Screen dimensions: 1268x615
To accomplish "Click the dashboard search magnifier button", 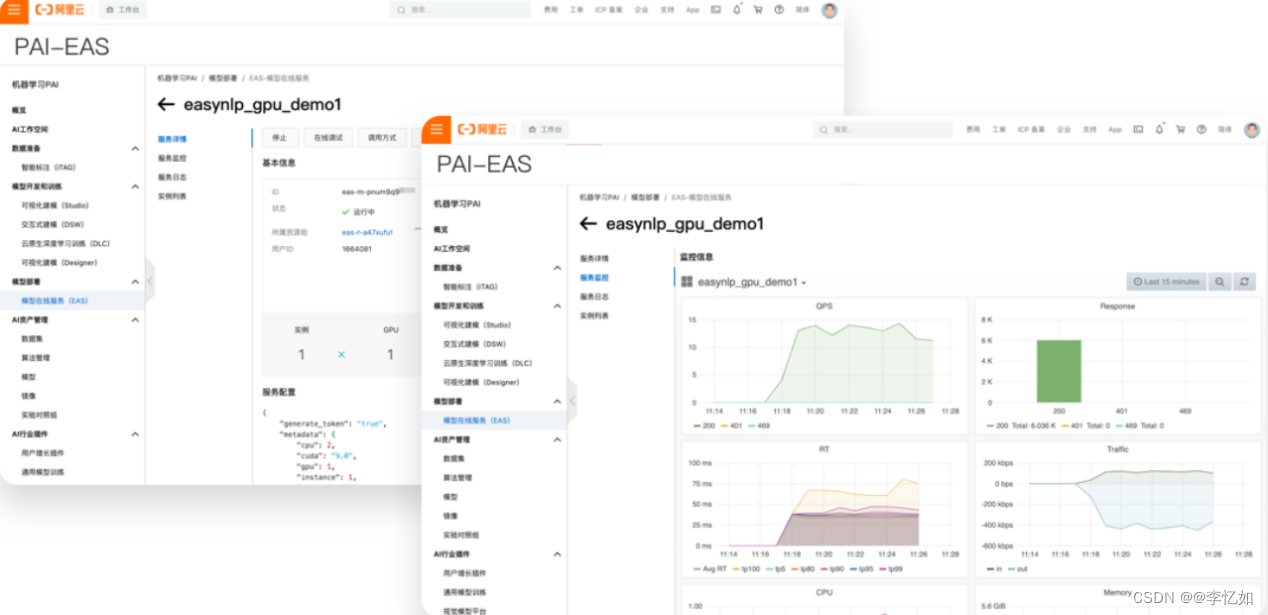I will coord(1220,282).
